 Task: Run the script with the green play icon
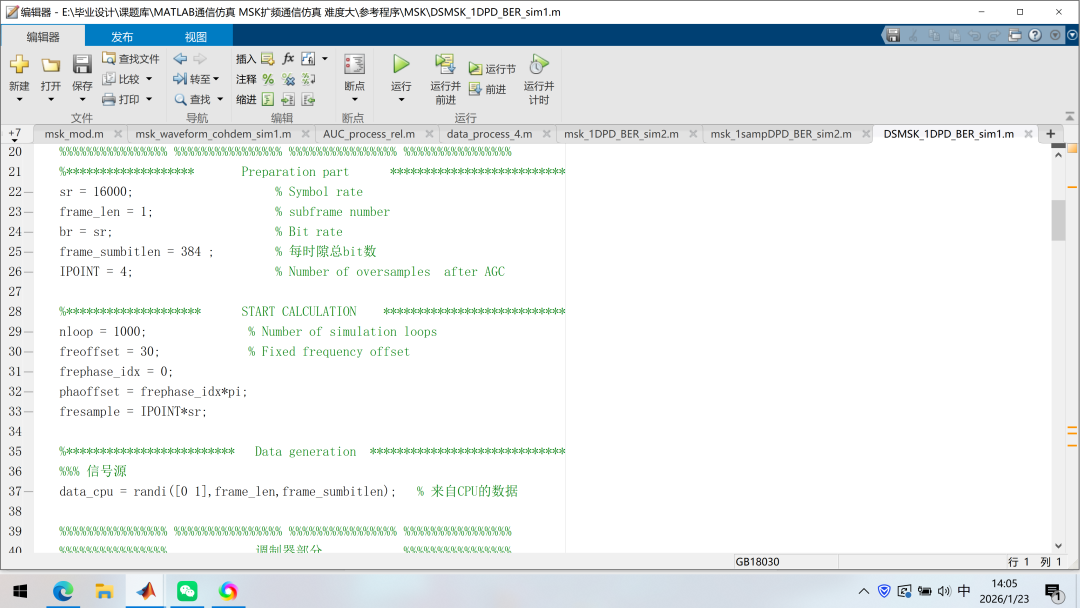point(401,64)
